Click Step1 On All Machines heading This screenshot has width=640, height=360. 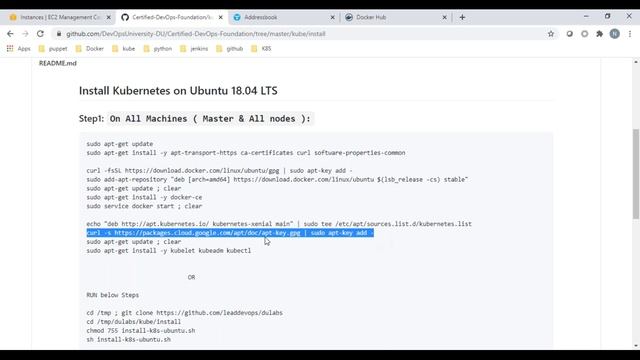195,119
